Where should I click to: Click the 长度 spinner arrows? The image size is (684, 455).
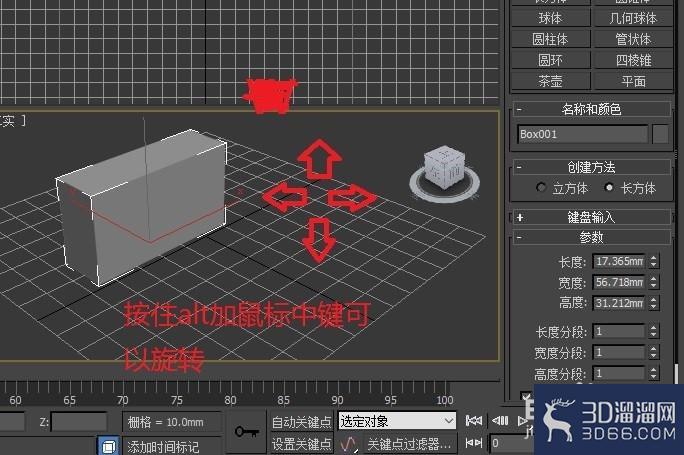point(653,261)
